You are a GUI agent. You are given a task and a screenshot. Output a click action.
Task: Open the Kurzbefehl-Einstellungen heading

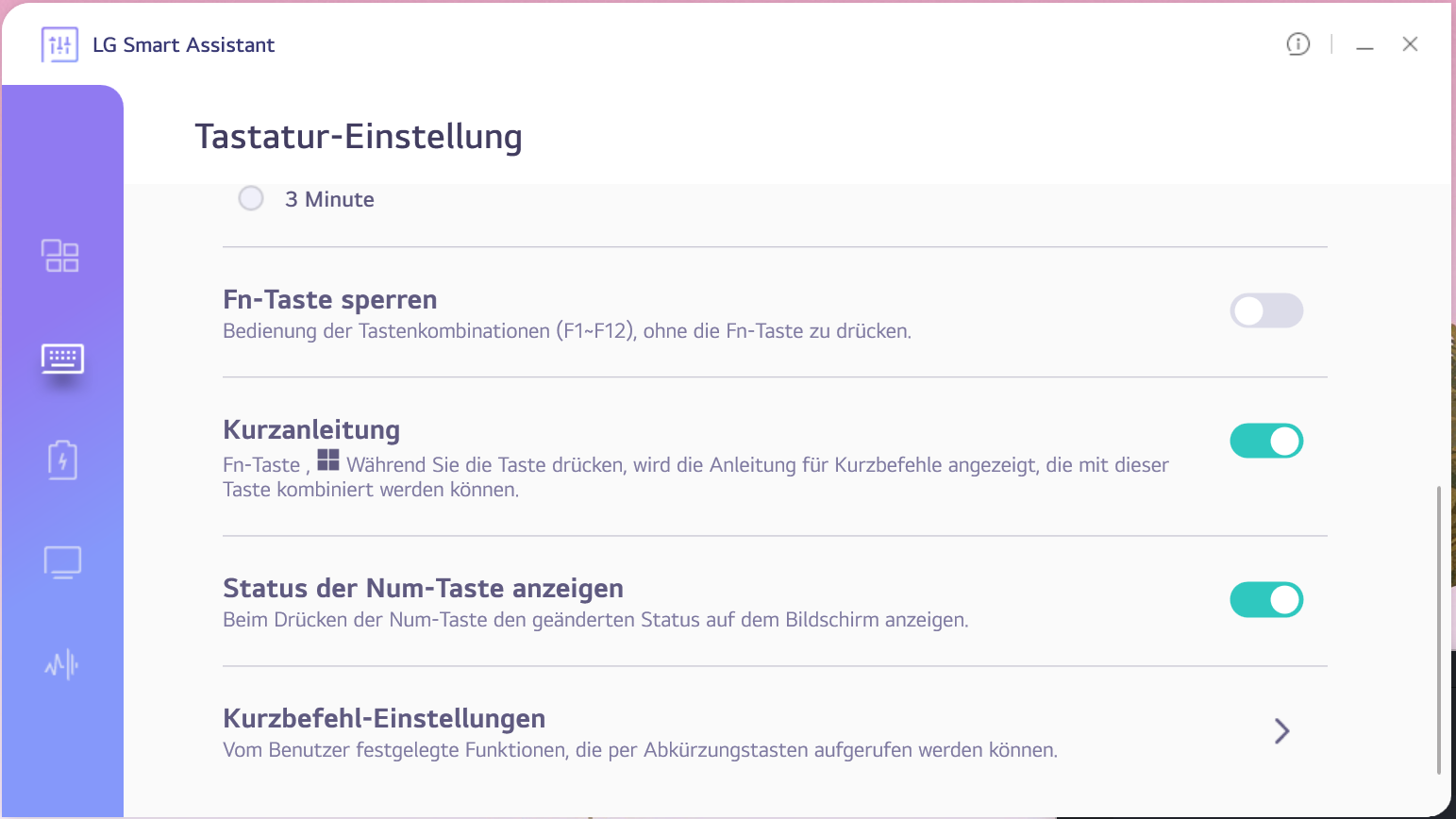point(384,719)
